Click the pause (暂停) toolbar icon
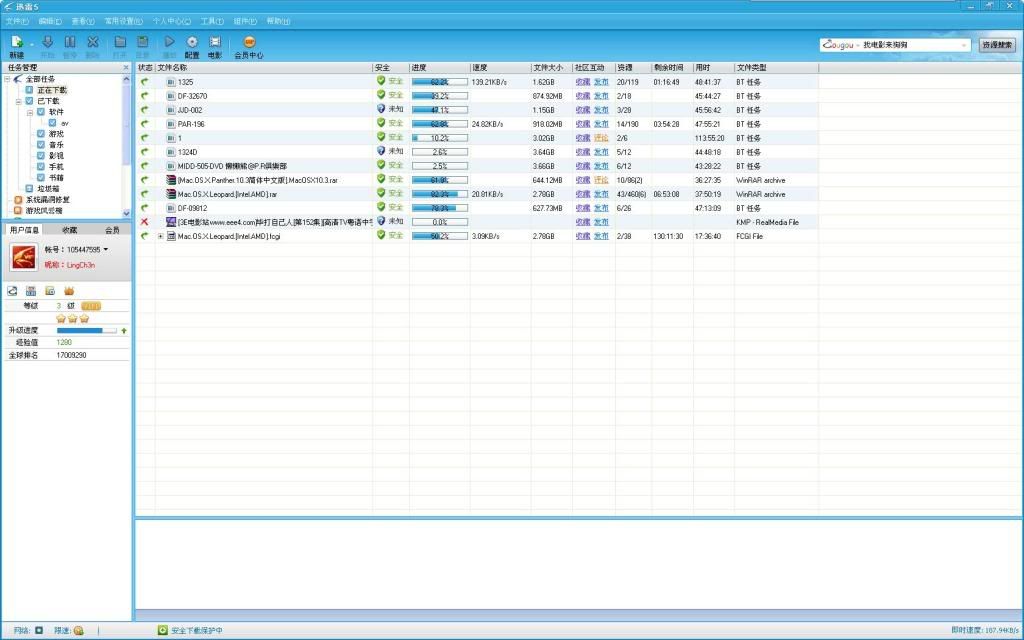Viewport: 1024px width, 640px height. [69, 42]
